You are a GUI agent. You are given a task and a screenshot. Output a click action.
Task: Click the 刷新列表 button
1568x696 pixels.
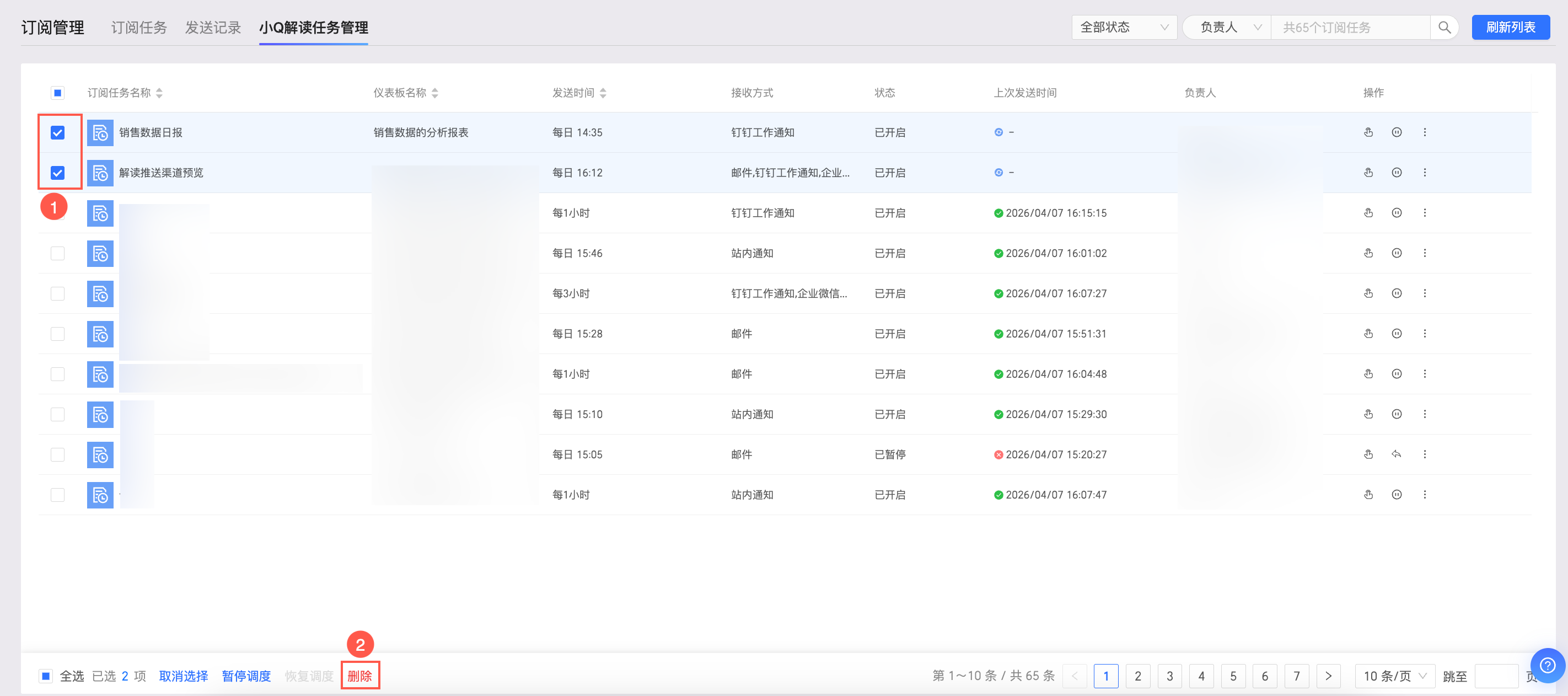(x=1510, y=28)
